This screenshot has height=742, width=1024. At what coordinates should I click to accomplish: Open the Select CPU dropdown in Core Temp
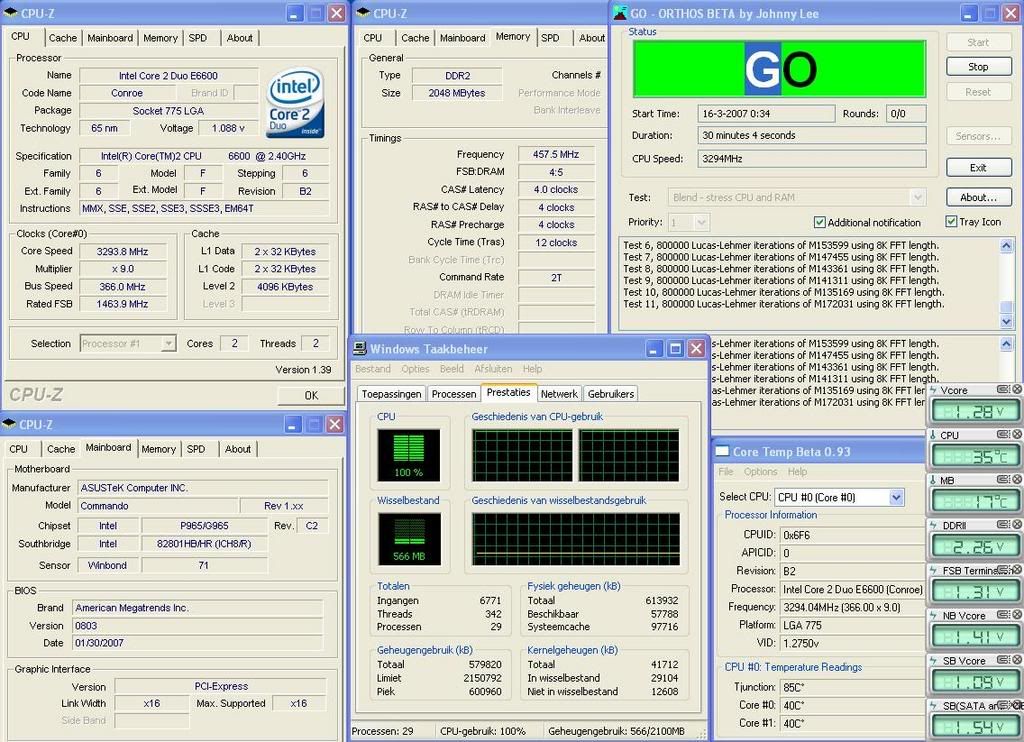(897, 497)
